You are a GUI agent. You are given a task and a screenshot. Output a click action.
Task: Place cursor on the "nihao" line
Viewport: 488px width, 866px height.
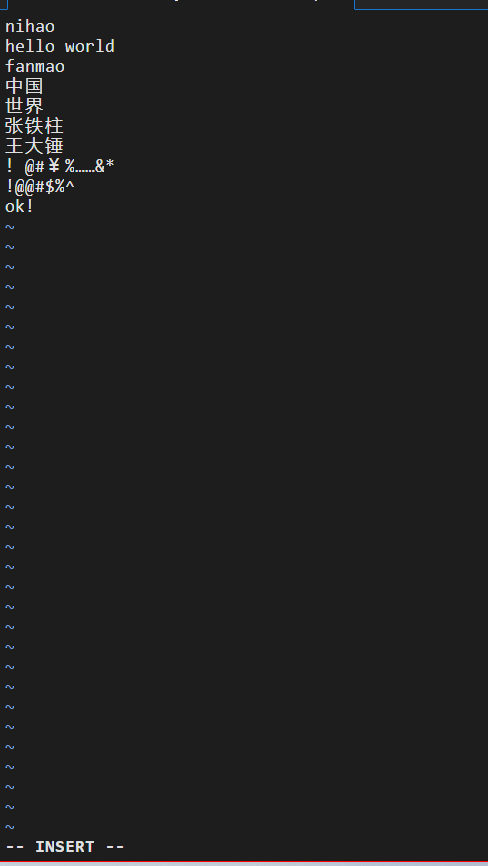point(30,27)
